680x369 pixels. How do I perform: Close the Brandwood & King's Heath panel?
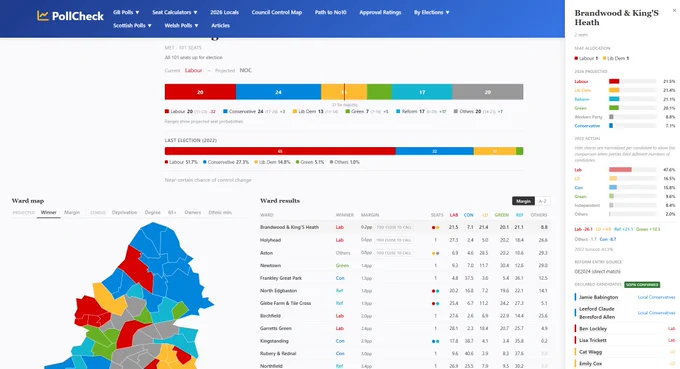(674, 10)
